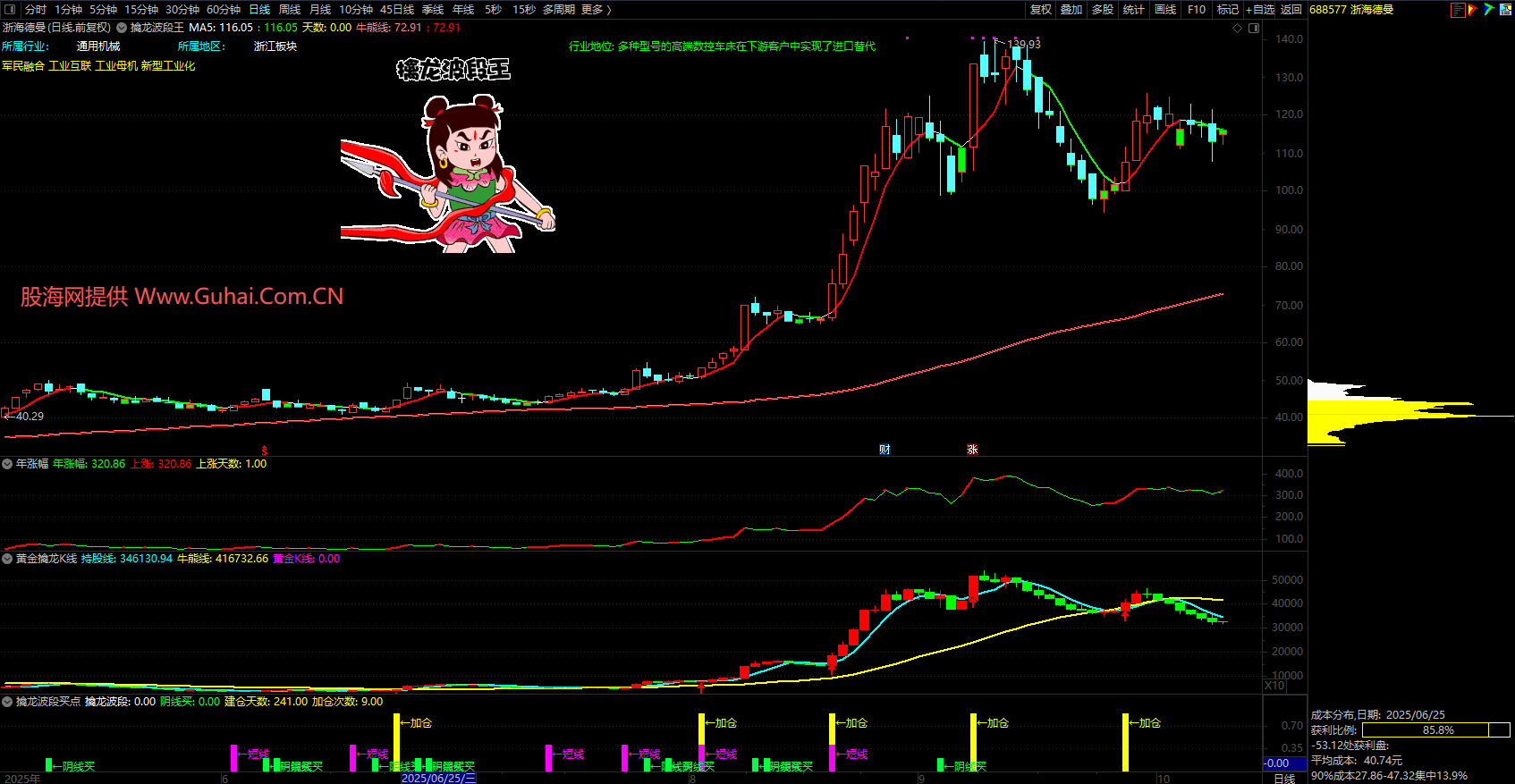Expand the 更多 periods menu
This screenshot has height=784, width=1515.
(597, 10)
